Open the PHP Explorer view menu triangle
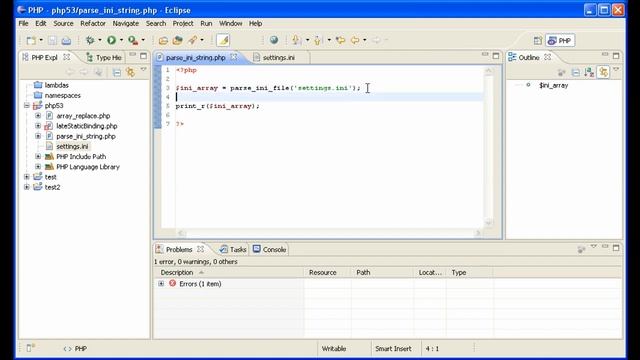This screenshot has width=640, height=360. [x=143, y=70]
